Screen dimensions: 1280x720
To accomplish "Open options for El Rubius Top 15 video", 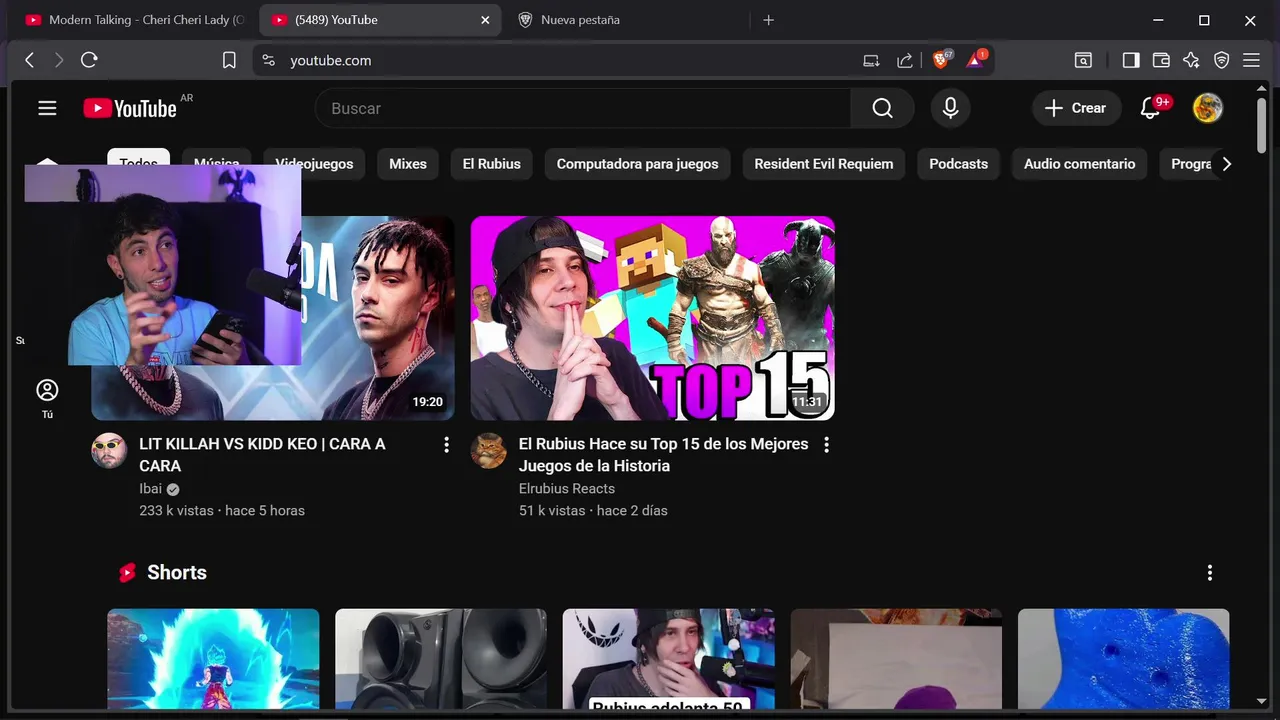I will (826, 445).
